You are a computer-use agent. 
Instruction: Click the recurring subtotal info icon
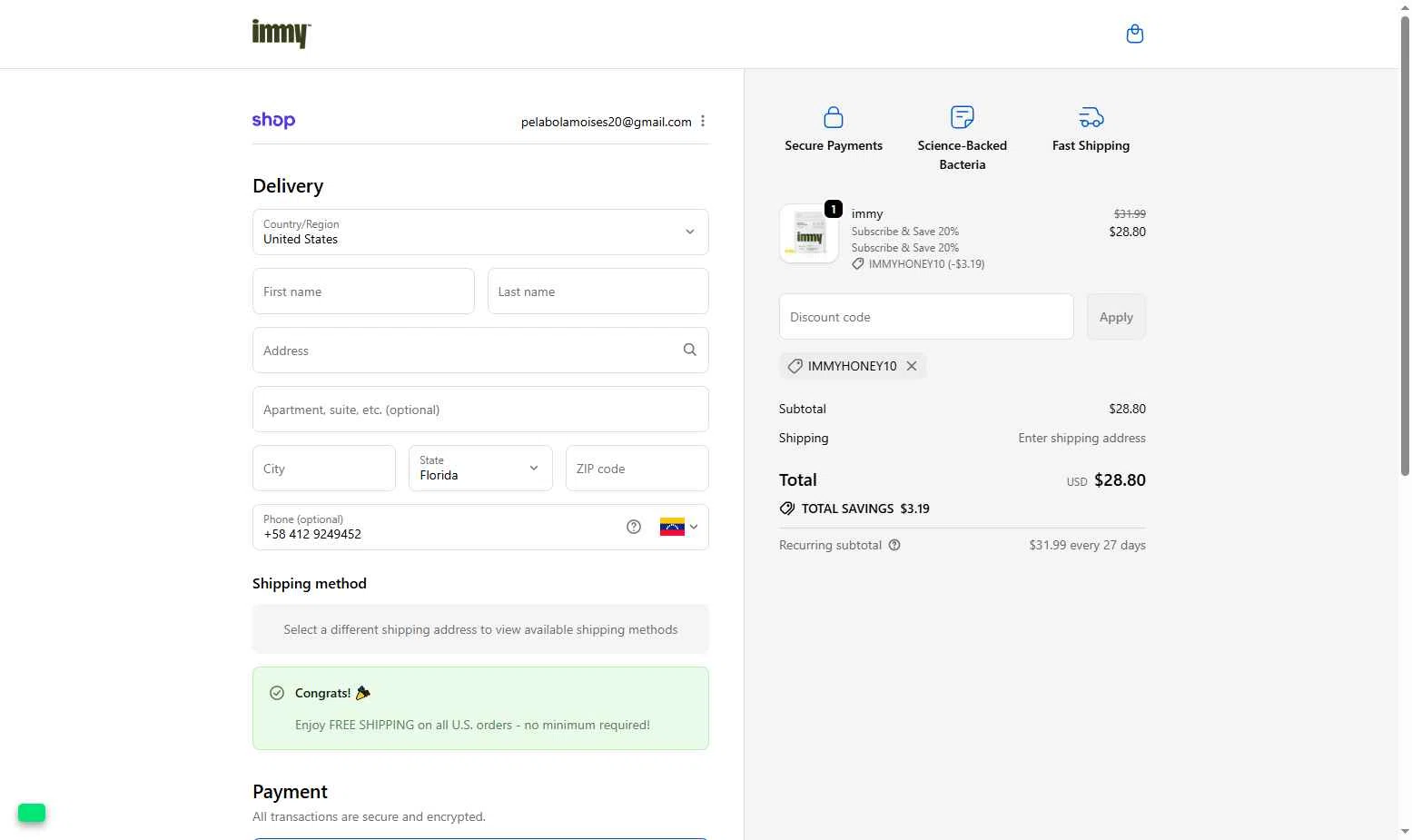(894, 545)
